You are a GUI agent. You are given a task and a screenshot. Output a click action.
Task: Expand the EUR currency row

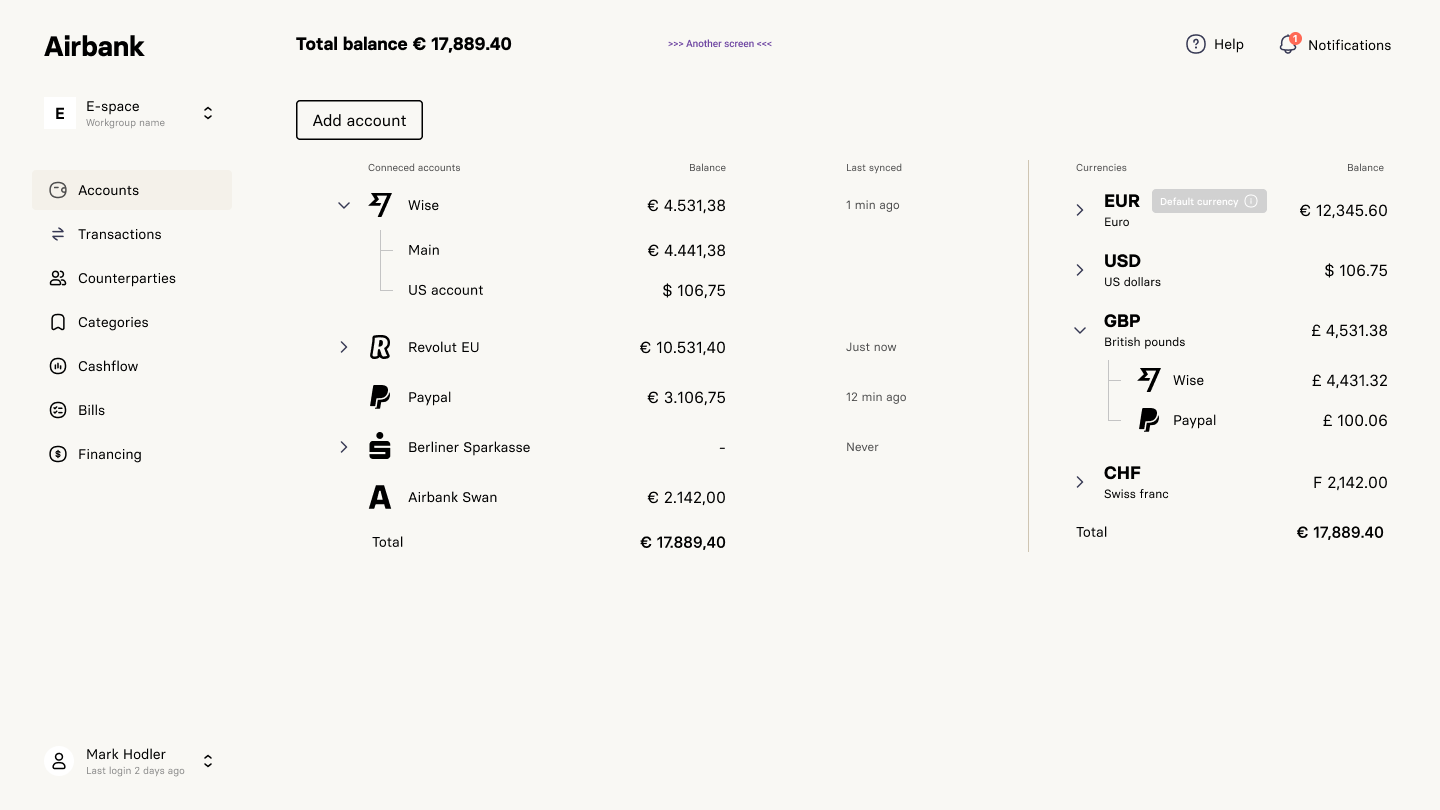[x=1080, y=210]
